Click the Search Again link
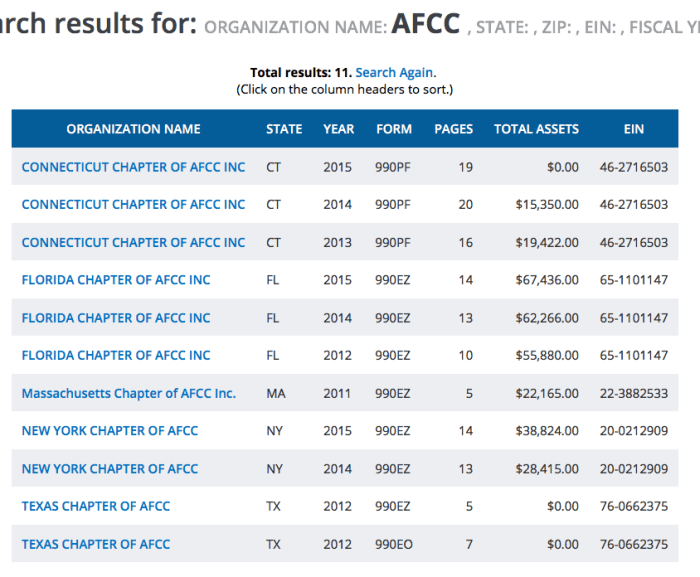The image size is (700, 577). [394, 73]
